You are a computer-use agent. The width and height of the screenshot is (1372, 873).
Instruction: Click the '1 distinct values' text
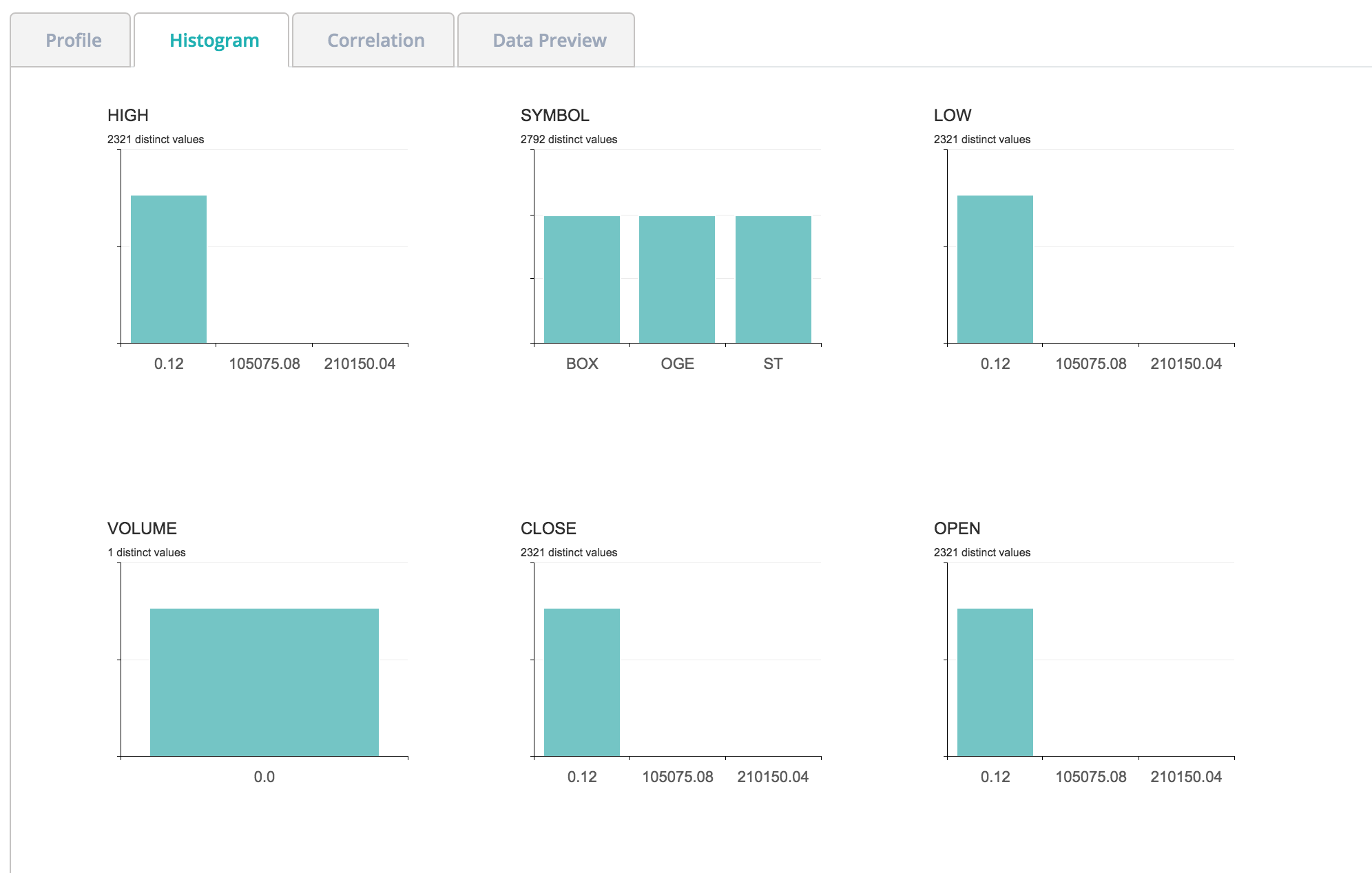[147, 552]
